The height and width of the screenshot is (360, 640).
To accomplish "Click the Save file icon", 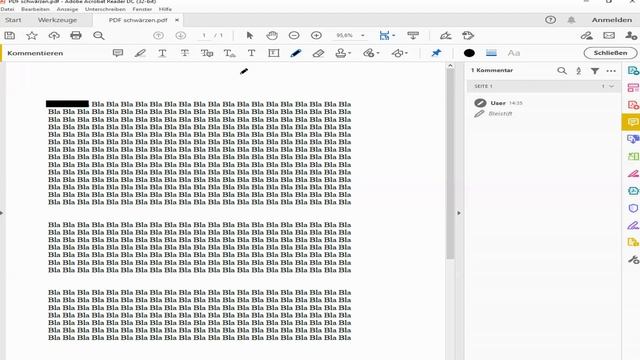I will tap(10, 36).
